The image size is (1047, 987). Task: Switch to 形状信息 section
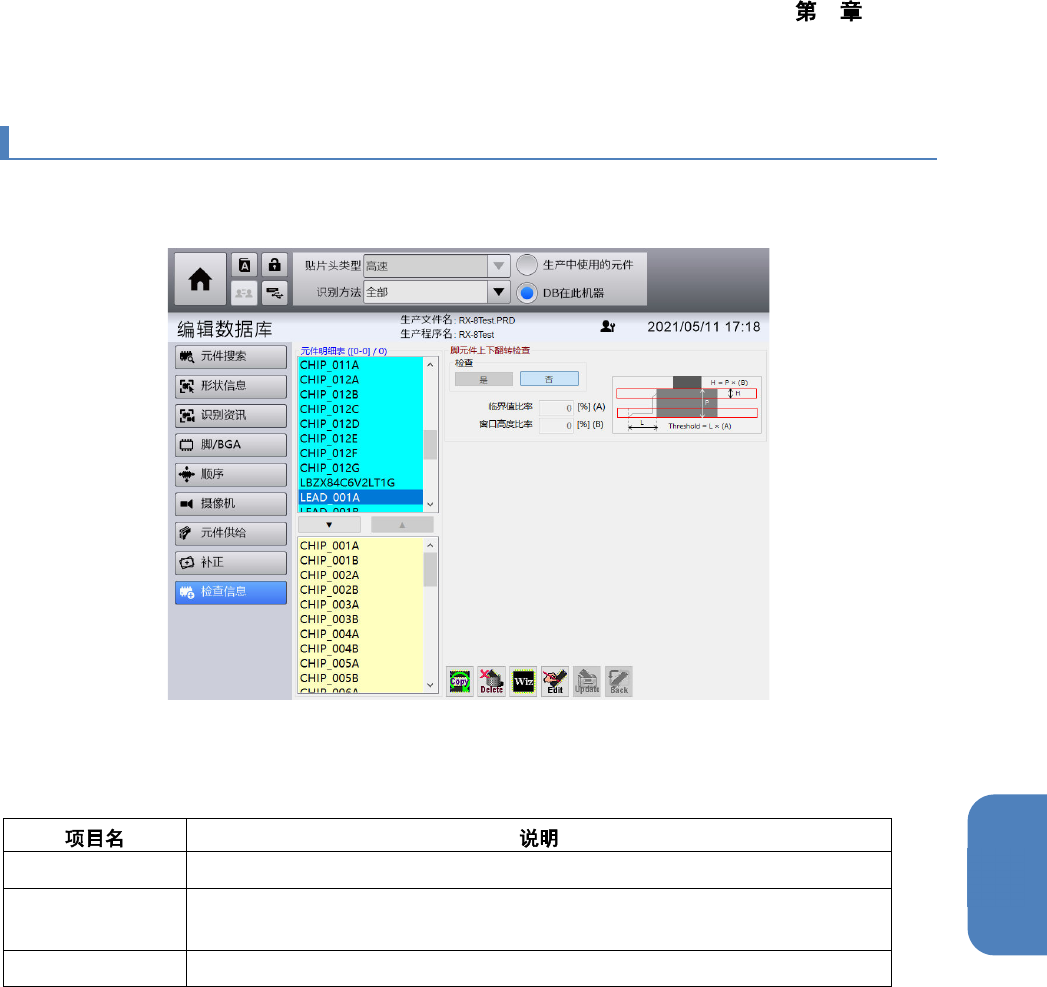pyautogui.click(x=231, y=386)
